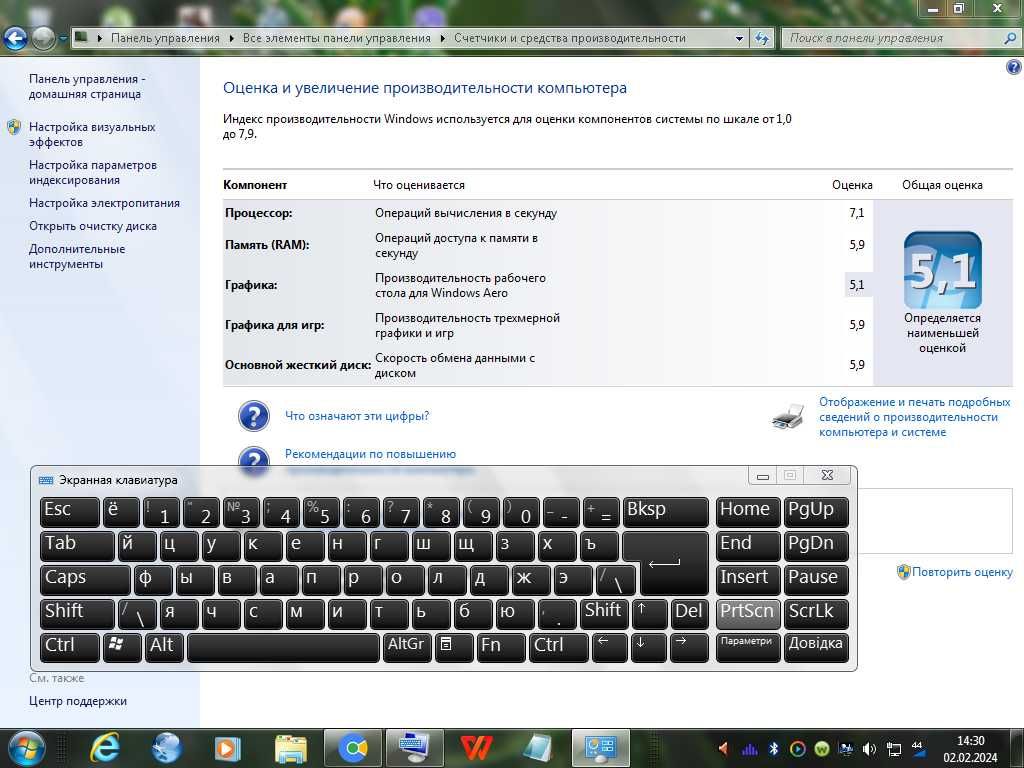Open WPS Office red W taskbar icon
This screenshot has width=1024, height=768.
click(477, 748)
